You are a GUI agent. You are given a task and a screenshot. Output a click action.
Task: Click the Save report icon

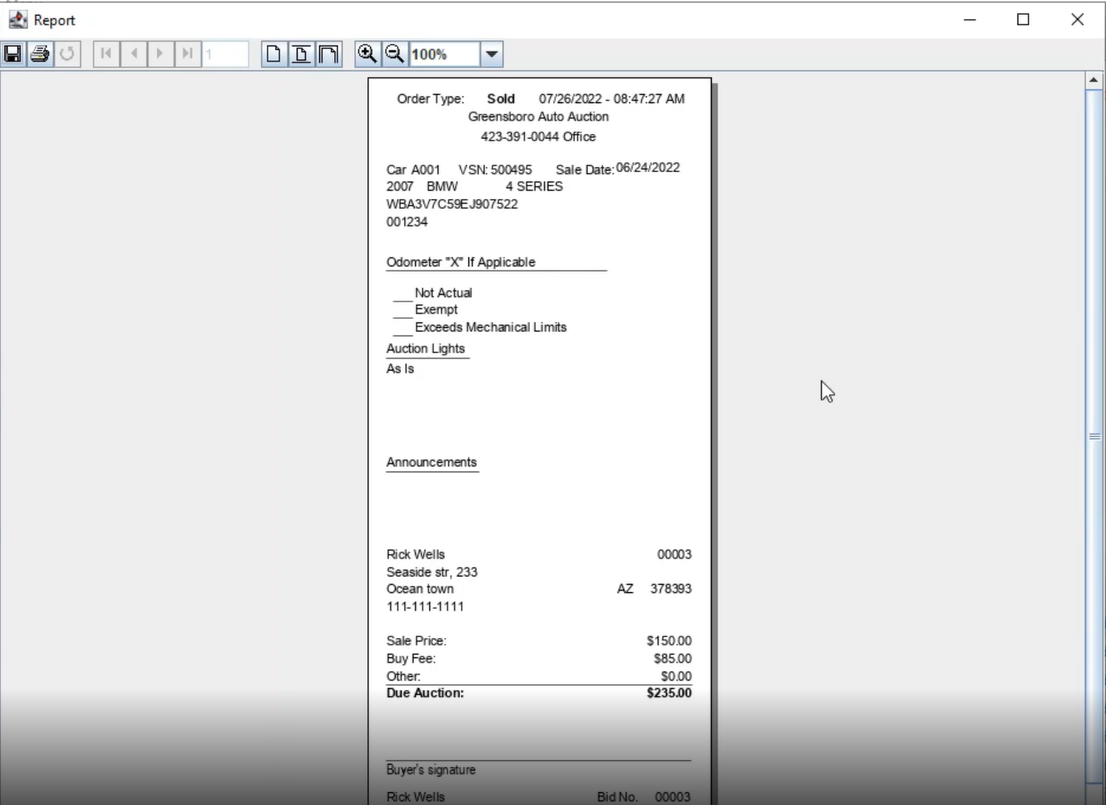tap(14, 54)
